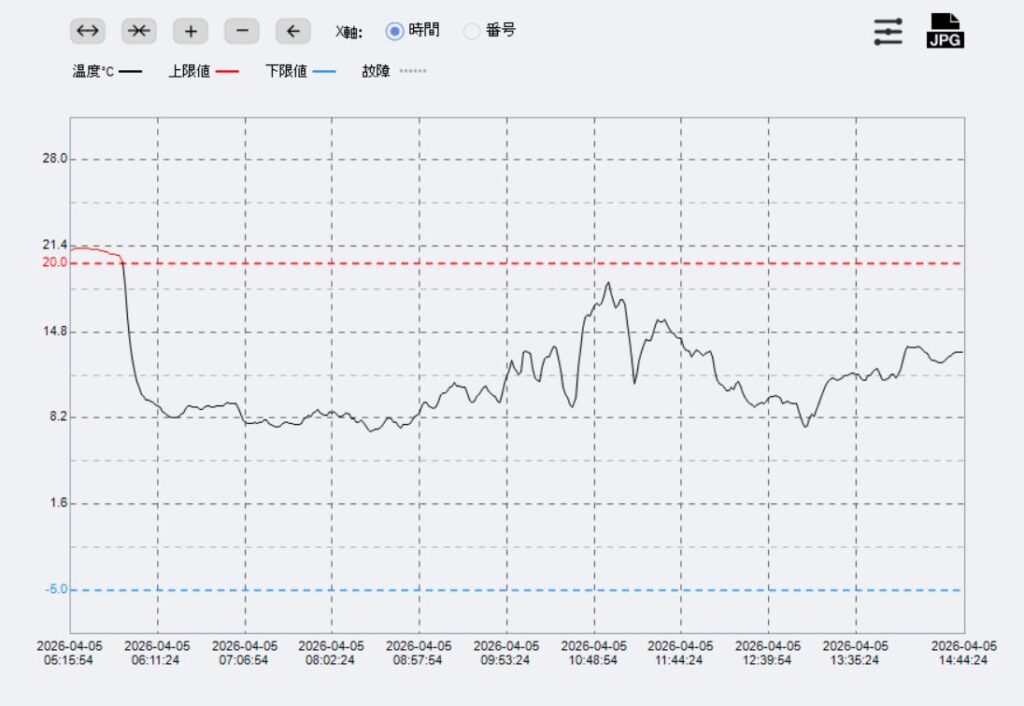Toggle the 温度°C legend entry

107,72
